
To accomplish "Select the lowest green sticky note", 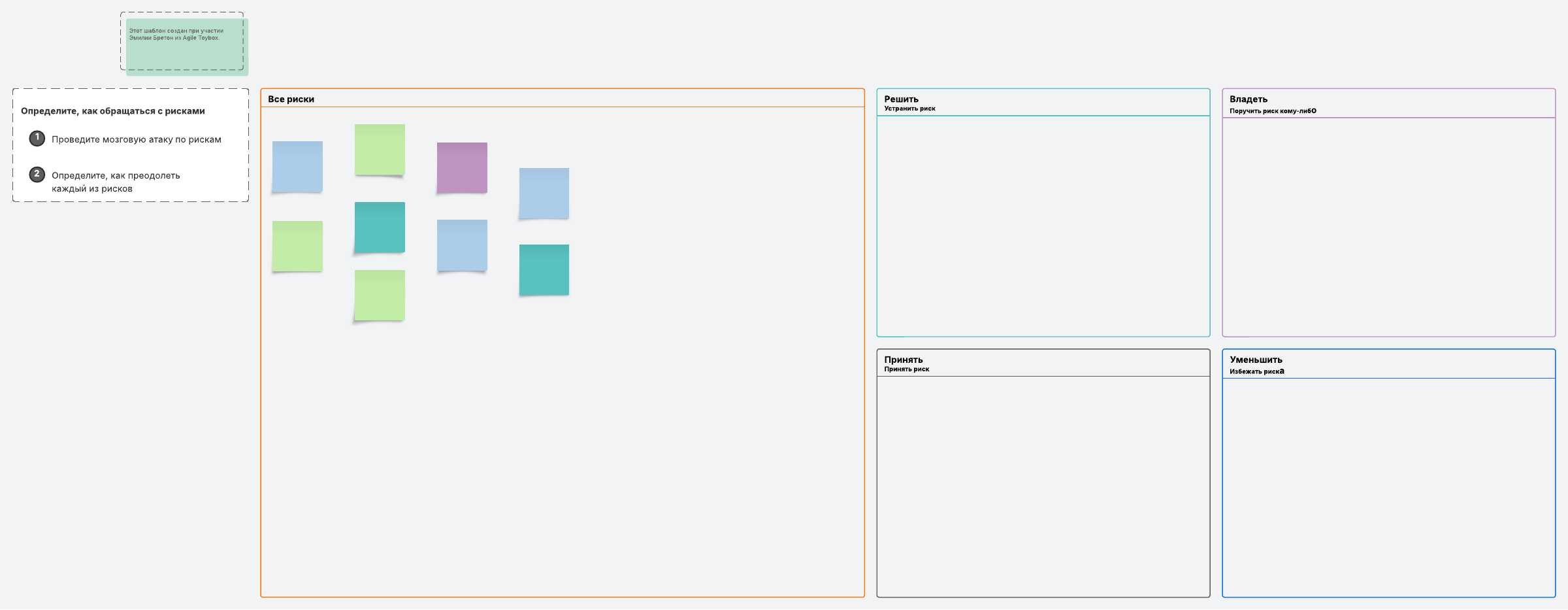I will tap(380, 295).
